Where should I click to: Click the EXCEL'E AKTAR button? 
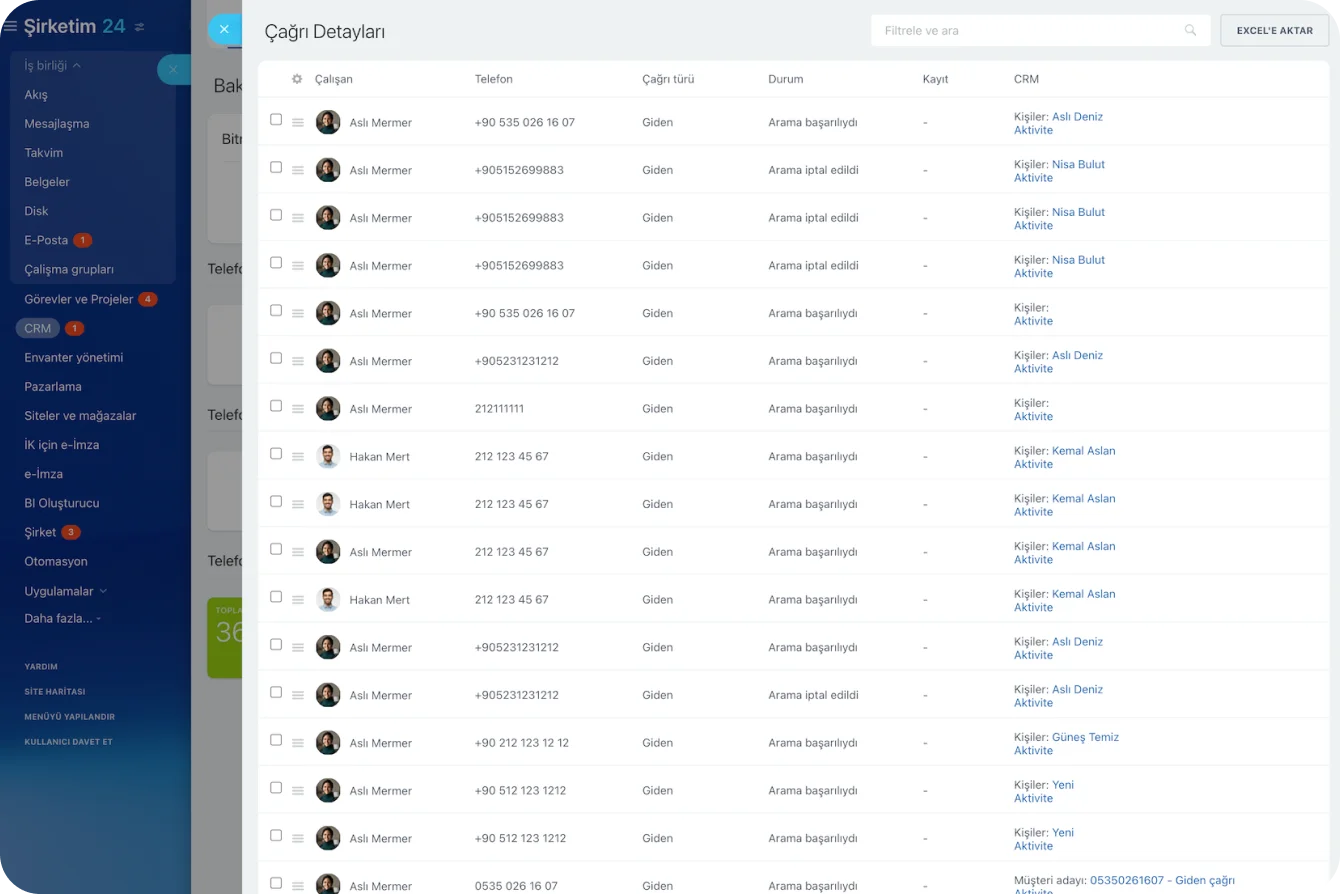tap(1274, 31)
